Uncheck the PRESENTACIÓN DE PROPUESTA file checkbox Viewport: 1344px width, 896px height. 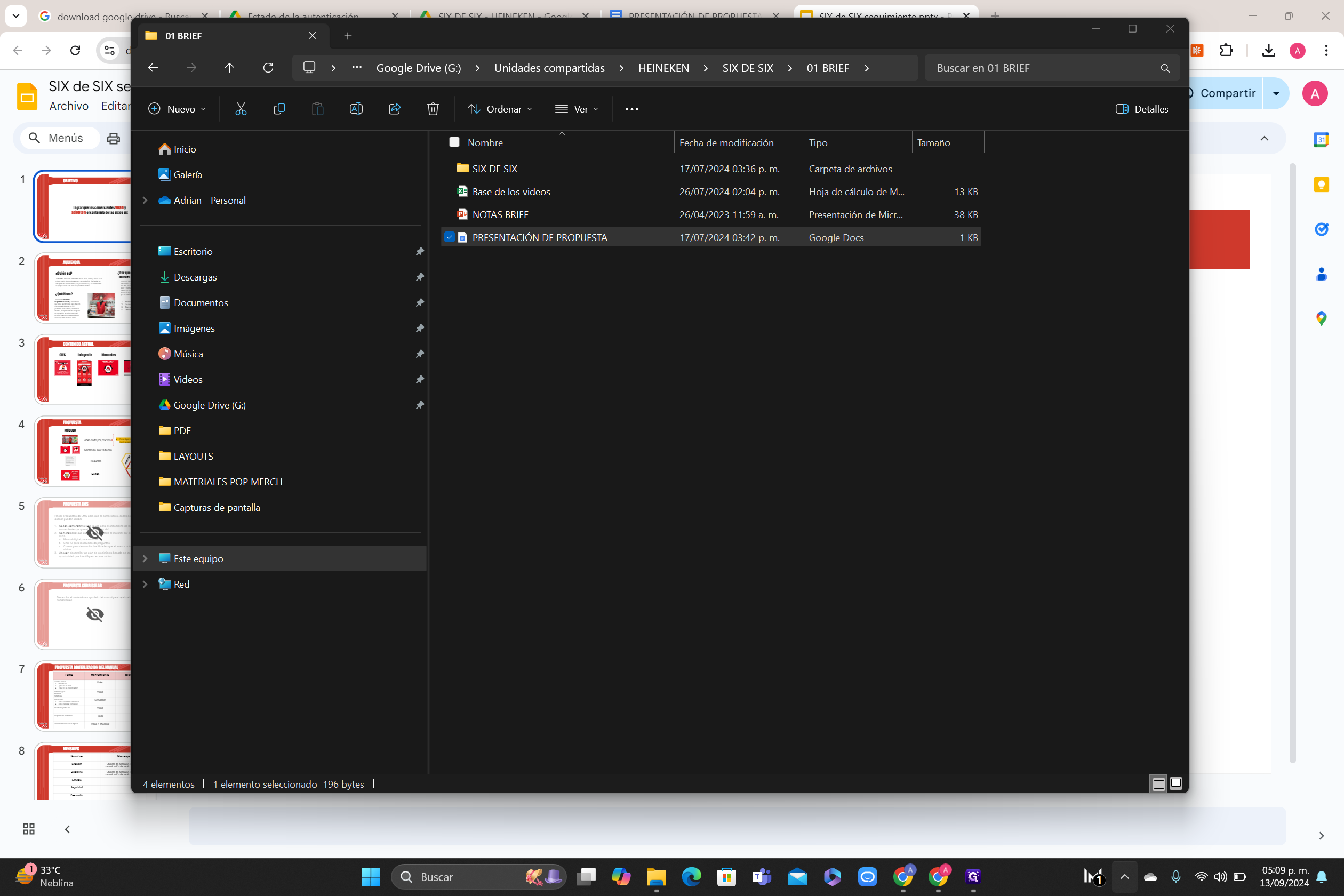coord(450,237)
